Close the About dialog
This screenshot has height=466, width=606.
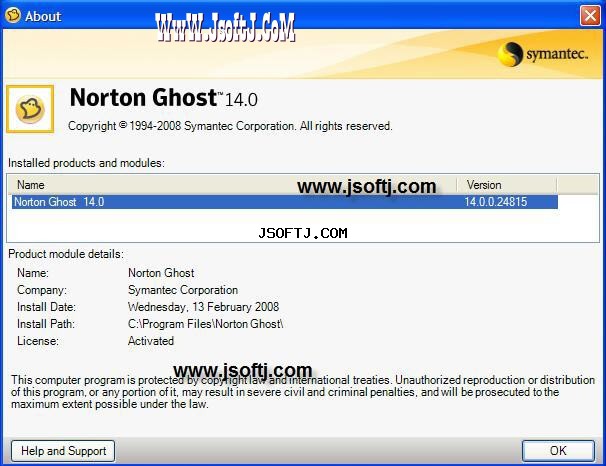tap(590, 16)
